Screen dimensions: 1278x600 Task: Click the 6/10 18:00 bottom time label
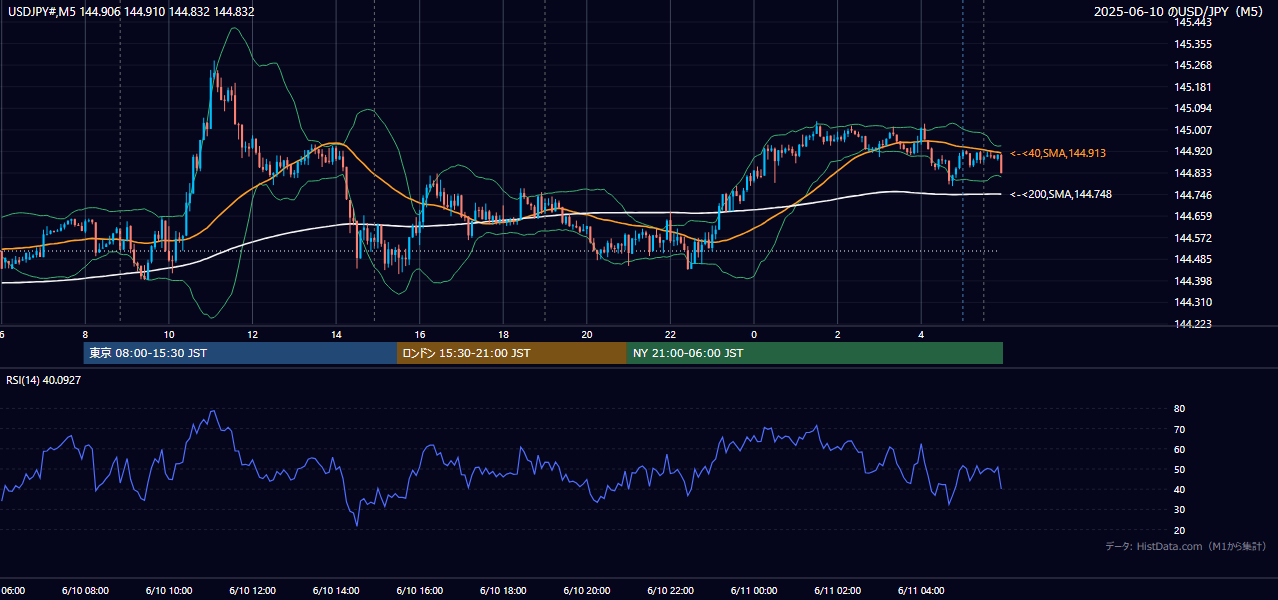pyautogui.click(x=503, y=590)
